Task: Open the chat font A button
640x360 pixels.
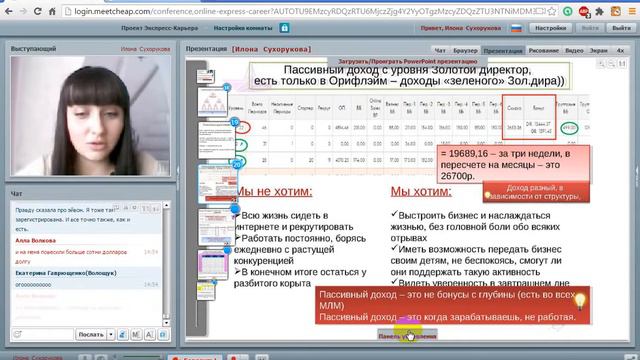Action: [x=149, y=335]
